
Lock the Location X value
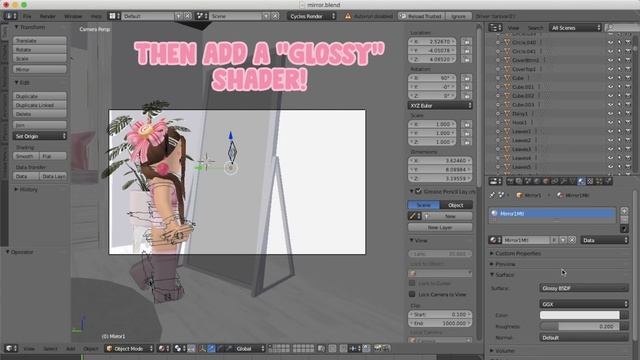coord(466,42)
